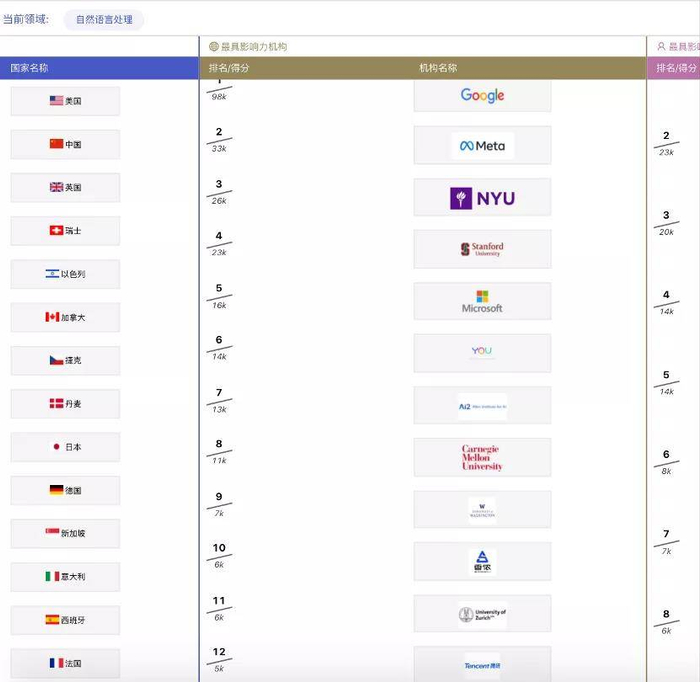Click institution rank 2 score 33k
Viewport: 700px width, 682px height.
coord(219,140)
